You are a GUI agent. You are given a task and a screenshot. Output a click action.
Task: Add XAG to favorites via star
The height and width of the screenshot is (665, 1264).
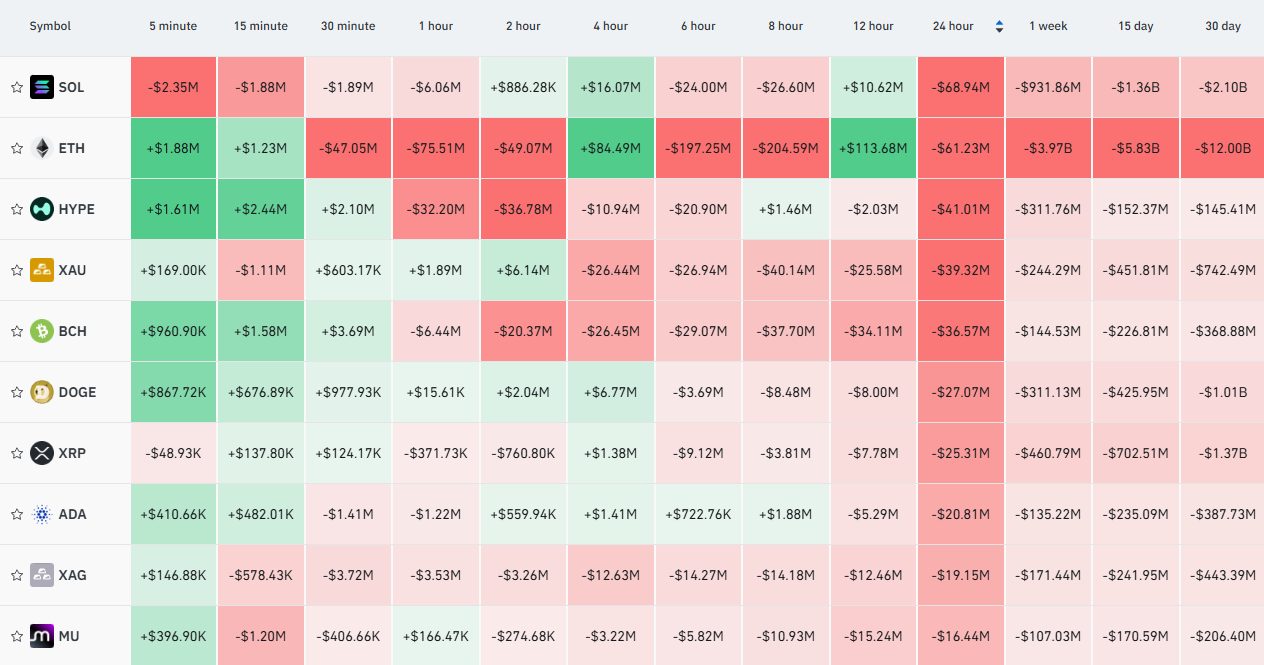(17, 575)
